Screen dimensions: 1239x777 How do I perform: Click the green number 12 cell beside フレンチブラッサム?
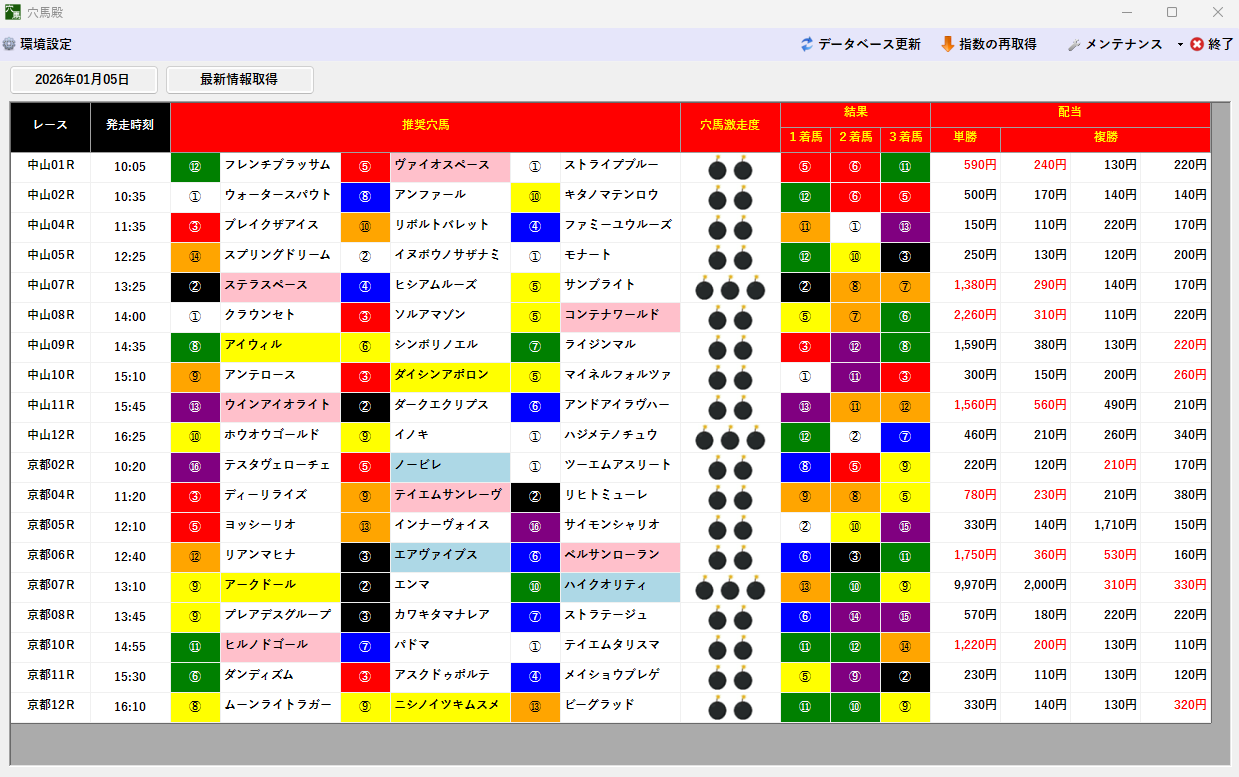195,166
